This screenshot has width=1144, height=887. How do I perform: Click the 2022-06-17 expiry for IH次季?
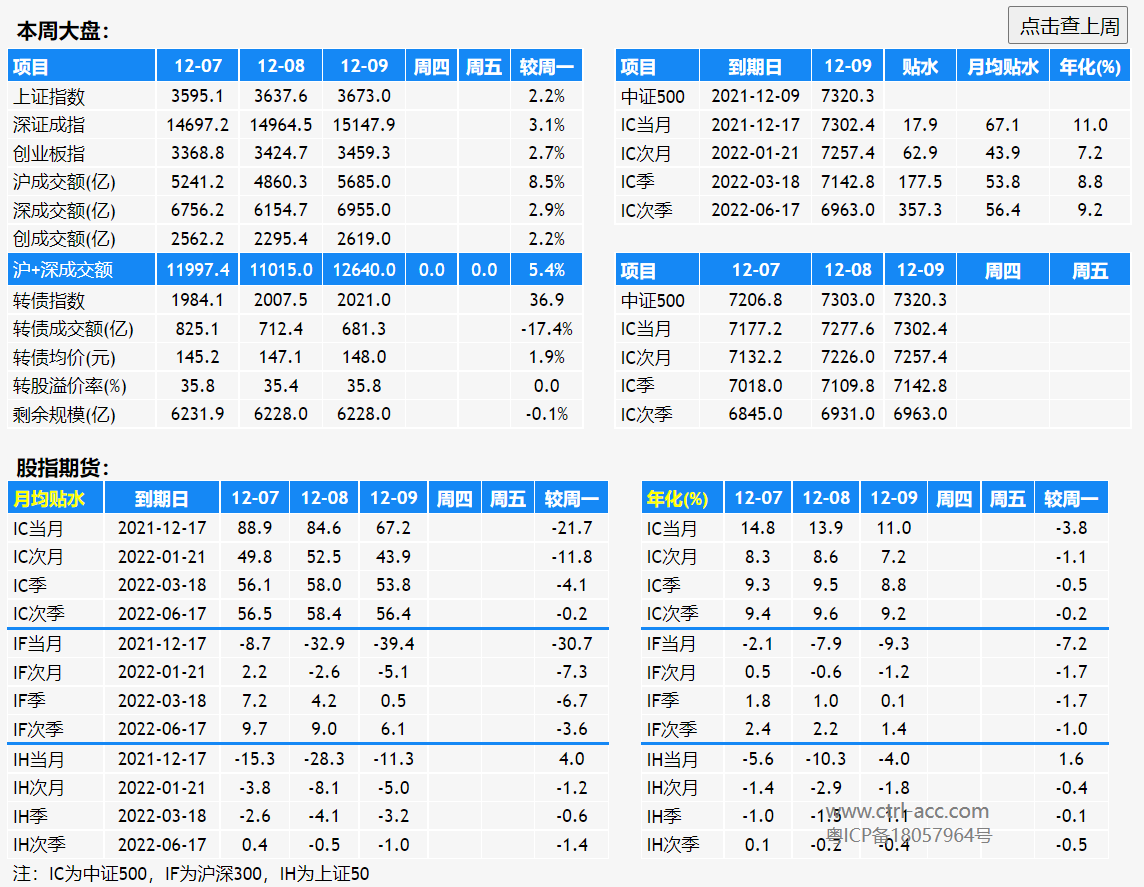tap(162, 845)
